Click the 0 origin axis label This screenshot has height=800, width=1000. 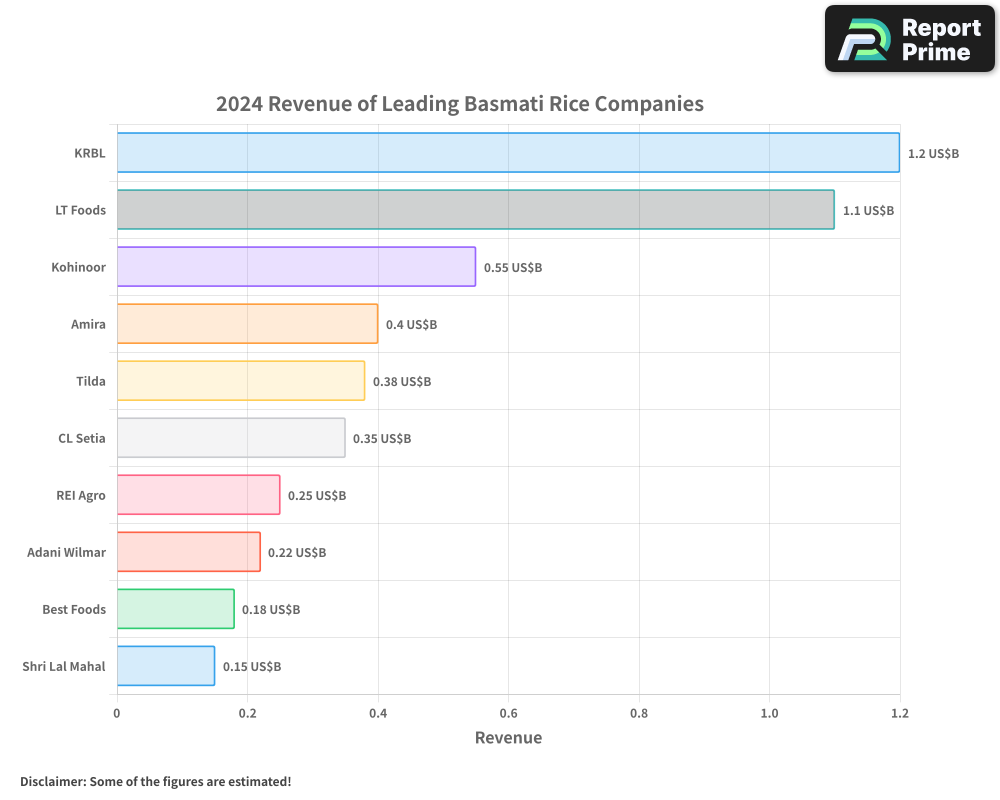point(117,713)
